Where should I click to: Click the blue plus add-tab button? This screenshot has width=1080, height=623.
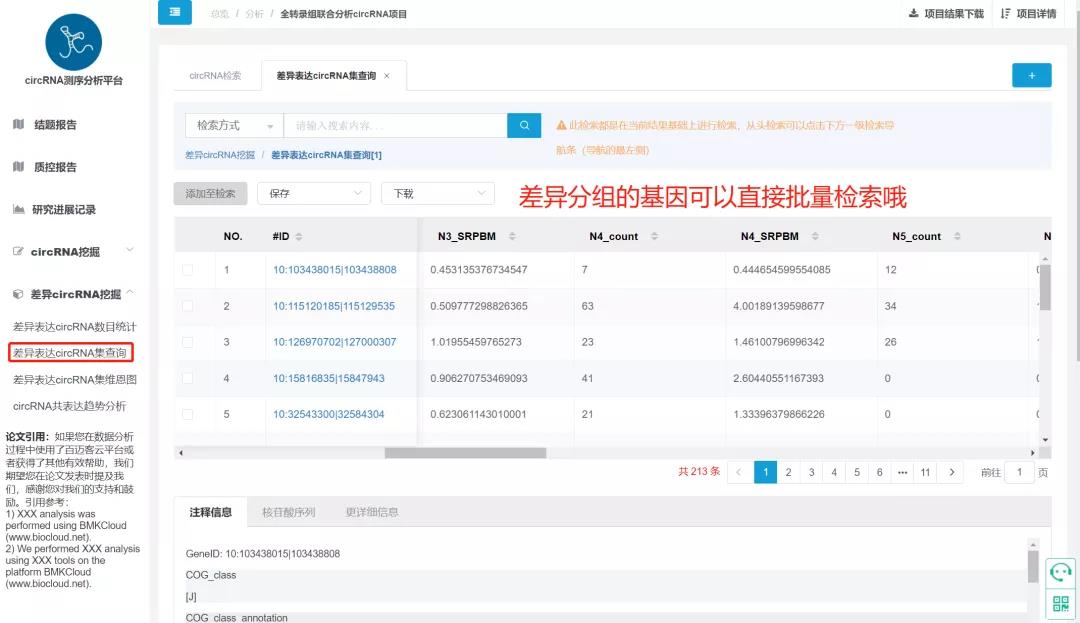(1031, 75)
